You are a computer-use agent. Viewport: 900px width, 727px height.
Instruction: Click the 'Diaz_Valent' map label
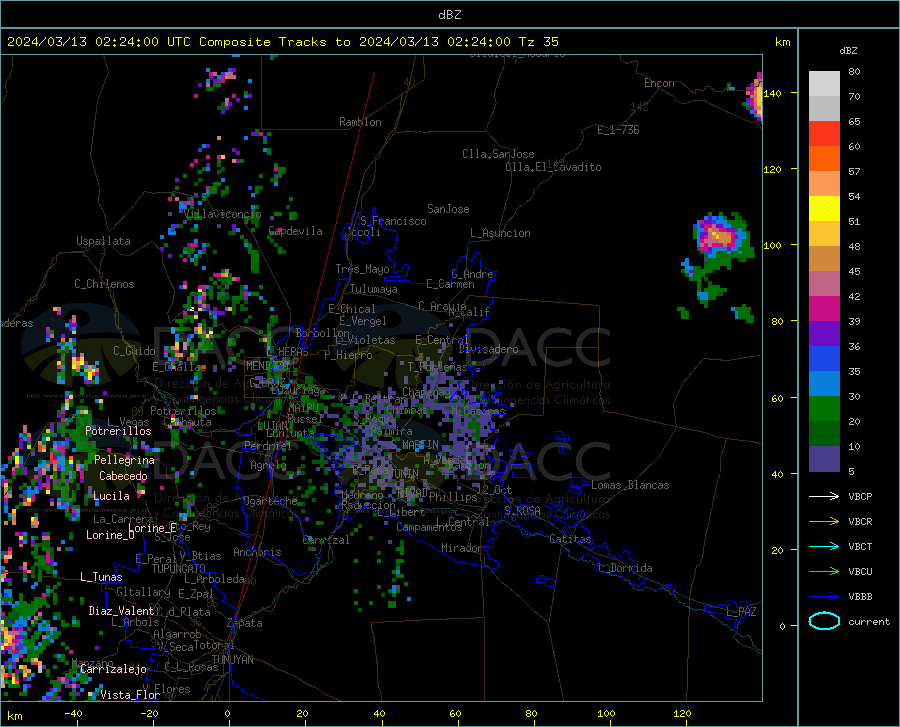(121, 611)
